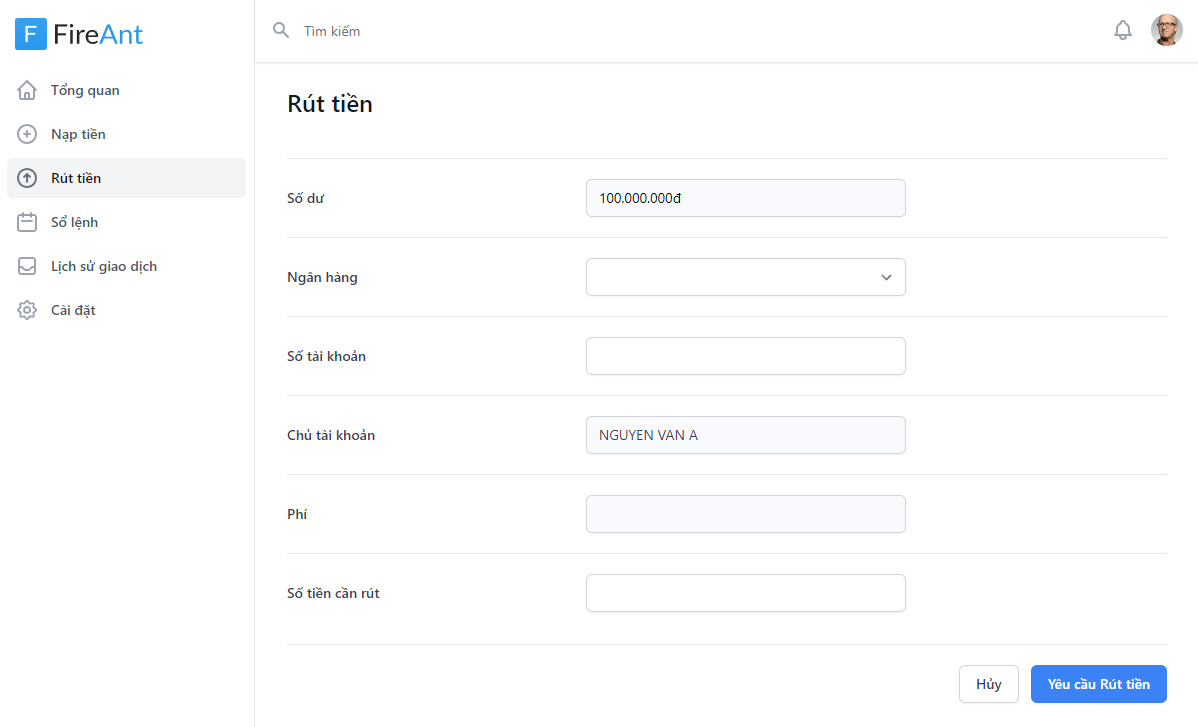Screen dimensions: 1198x727
Task: Open the Tổng quan menu item
Action: (x=85, y=90)
